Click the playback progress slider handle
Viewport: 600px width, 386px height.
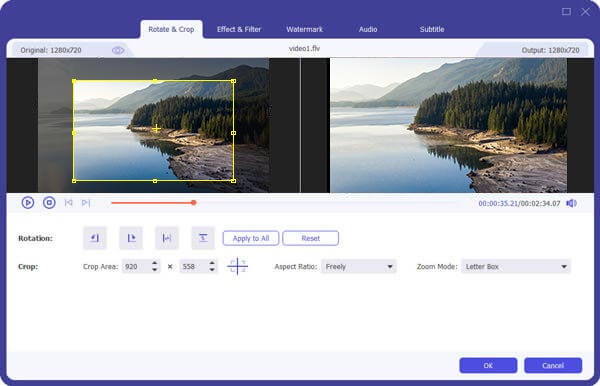(194, 203)
